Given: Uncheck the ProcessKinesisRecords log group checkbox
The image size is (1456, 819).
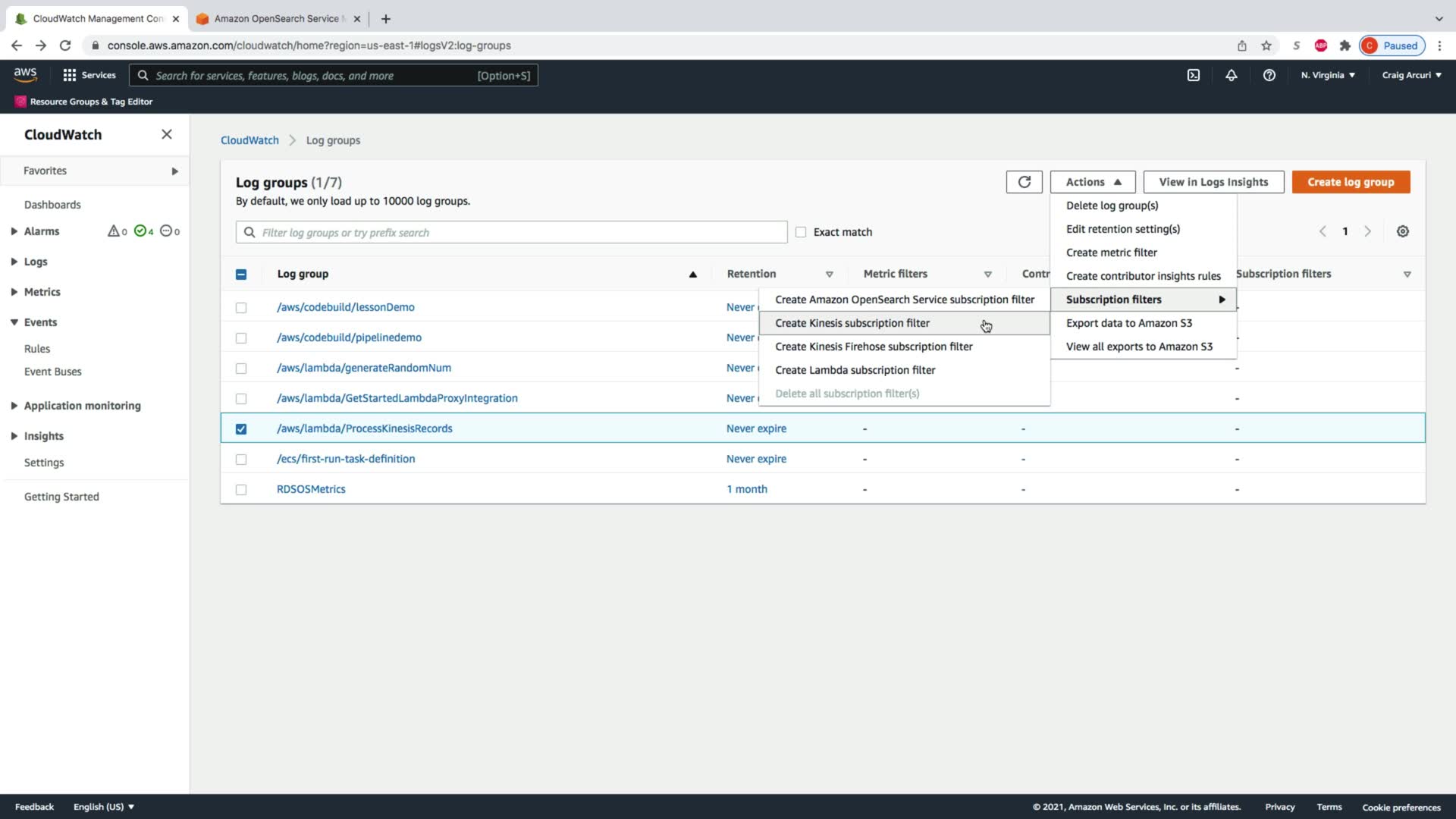Looking at the screenshot, I should click(x=241, y=428).
